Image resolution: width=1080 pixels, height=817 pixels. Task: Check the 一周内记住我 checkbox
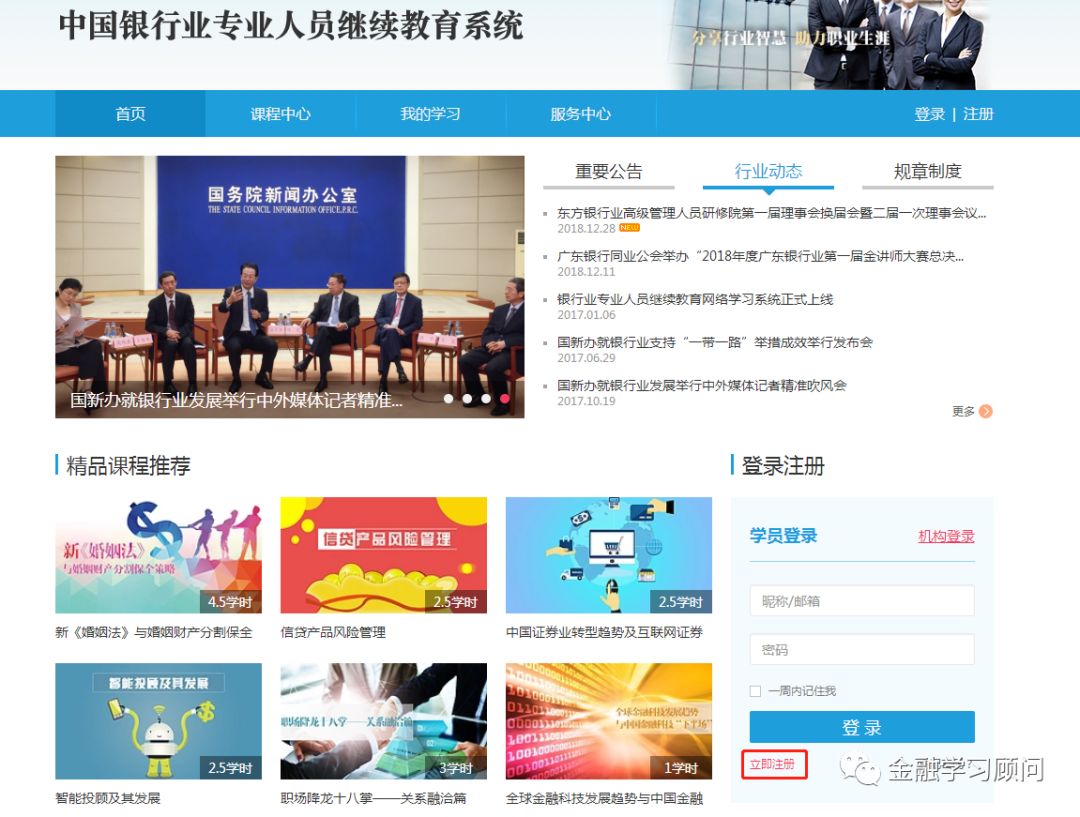(756, 691)
